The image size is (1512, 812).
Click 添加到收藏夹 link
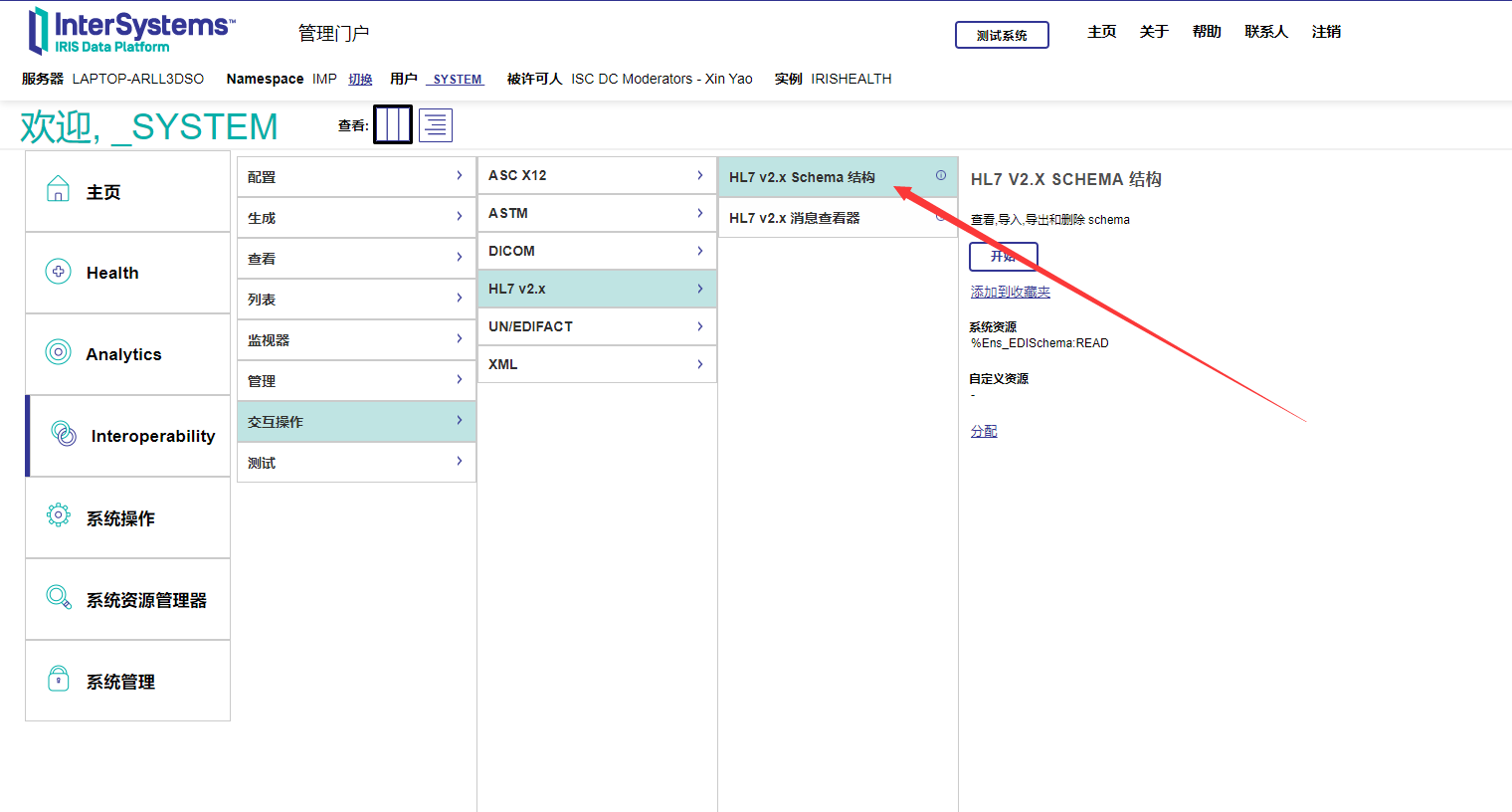coord(1011,292)
